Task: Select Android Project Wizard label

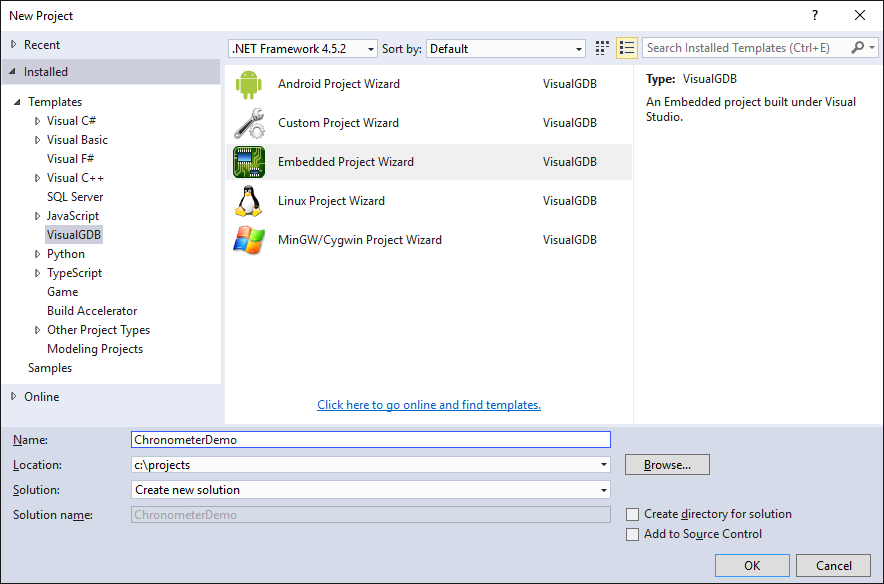Action: tap(339, 83)
